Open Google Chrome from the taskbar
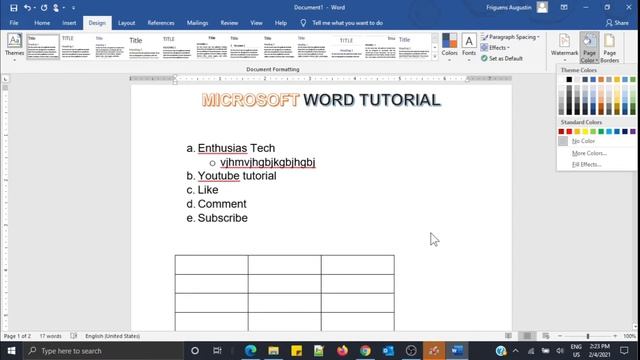Viewport: 640px width, 360px height. (x=365, y=351)
